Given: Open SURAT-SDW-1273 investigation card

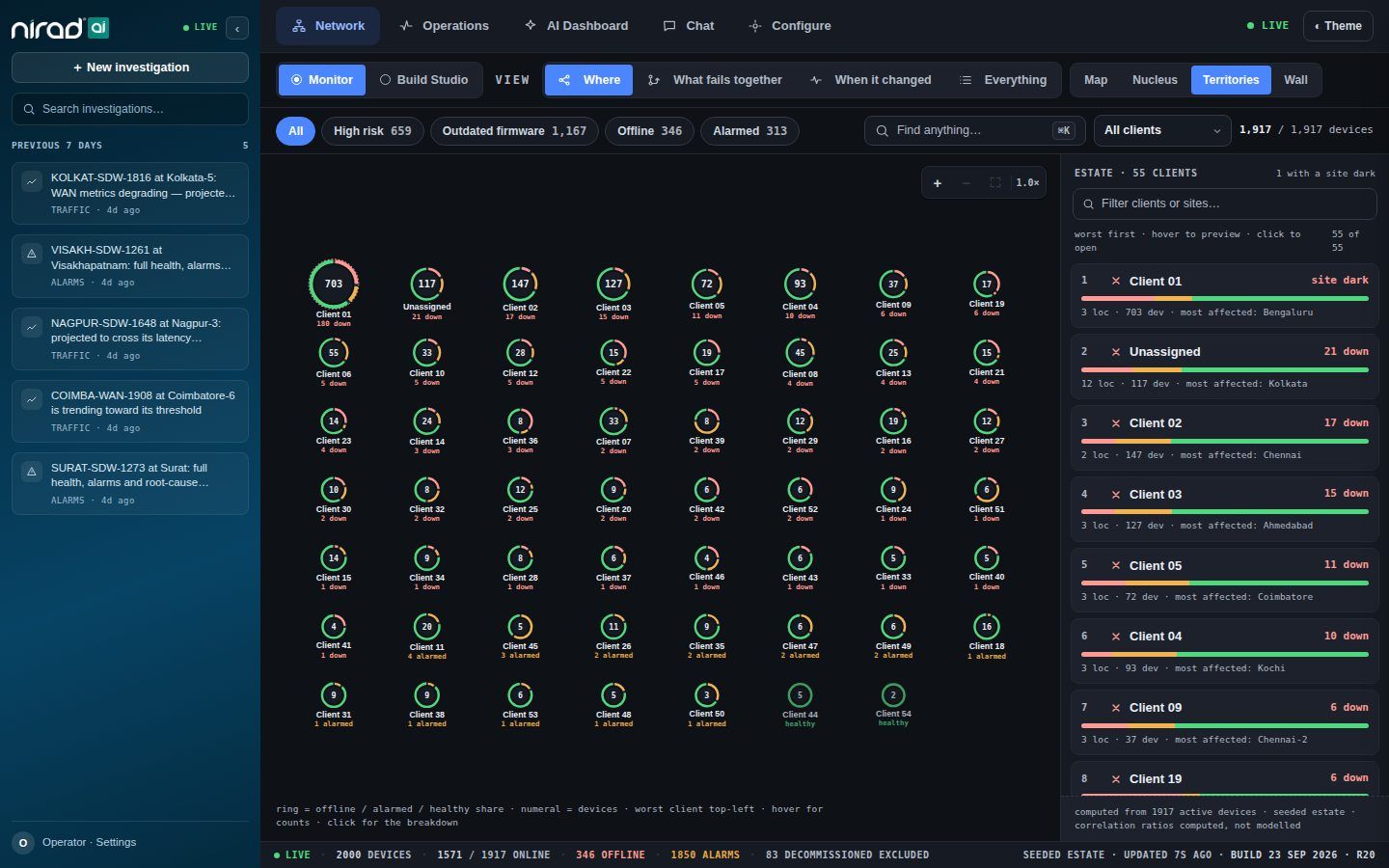Looking at the screenshot, I should point(130,483).
